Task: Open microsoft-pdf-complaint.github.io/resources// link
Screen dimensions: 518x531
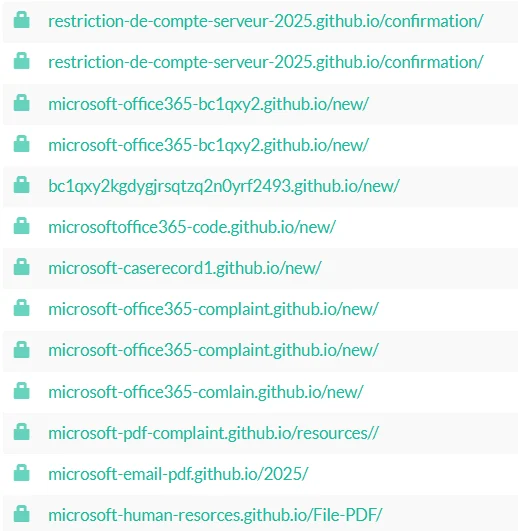Action: pyautogui.click(x=213, y=433)
